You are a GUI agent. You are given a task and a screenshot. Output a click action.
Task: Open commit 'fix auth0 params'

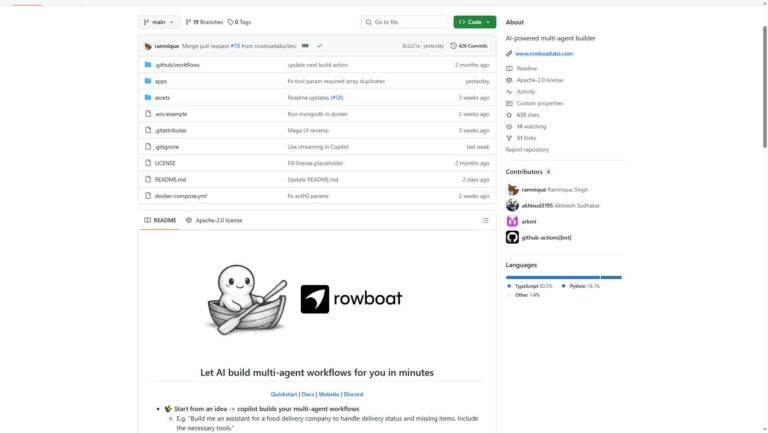click(308, 196)
